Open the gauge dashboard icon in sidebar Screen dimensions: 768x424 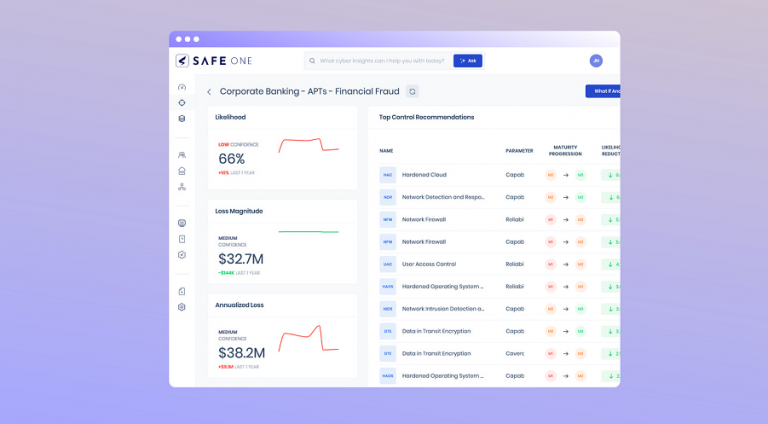[182, 87]
